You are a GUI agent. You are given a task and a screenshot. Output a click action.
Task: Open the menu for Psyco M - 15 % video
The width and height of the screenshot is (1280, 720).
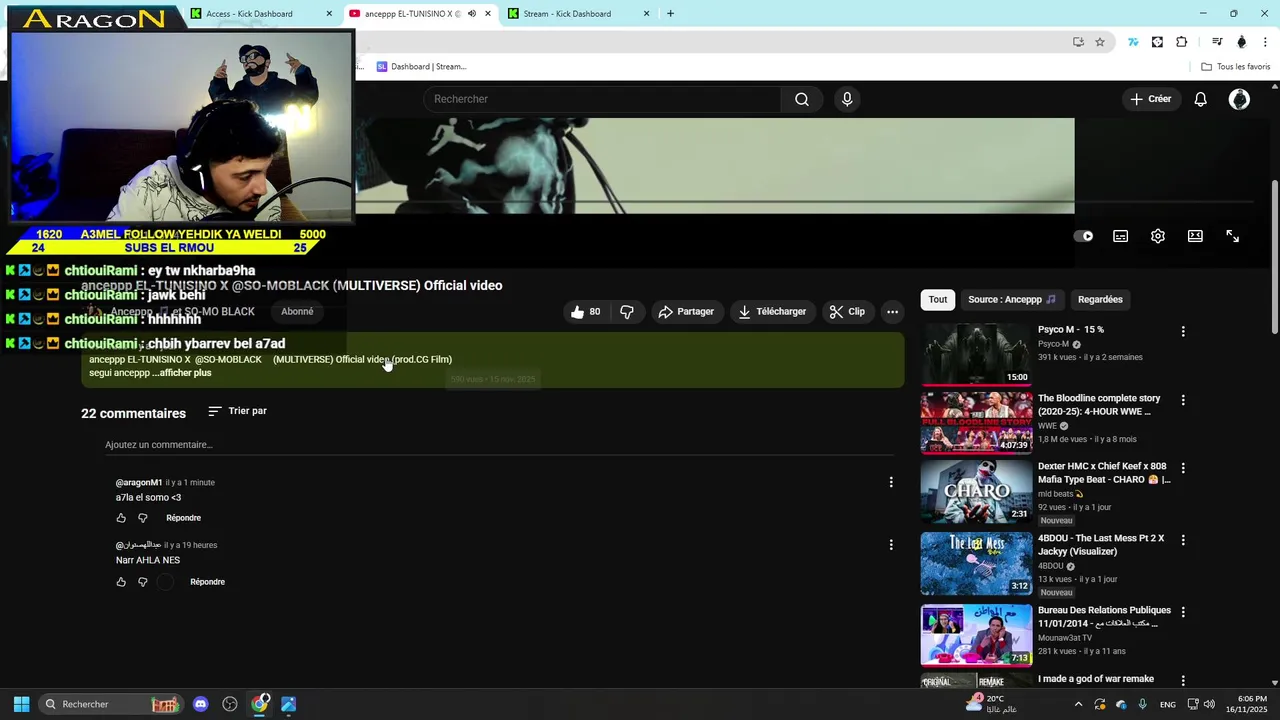1183,331
